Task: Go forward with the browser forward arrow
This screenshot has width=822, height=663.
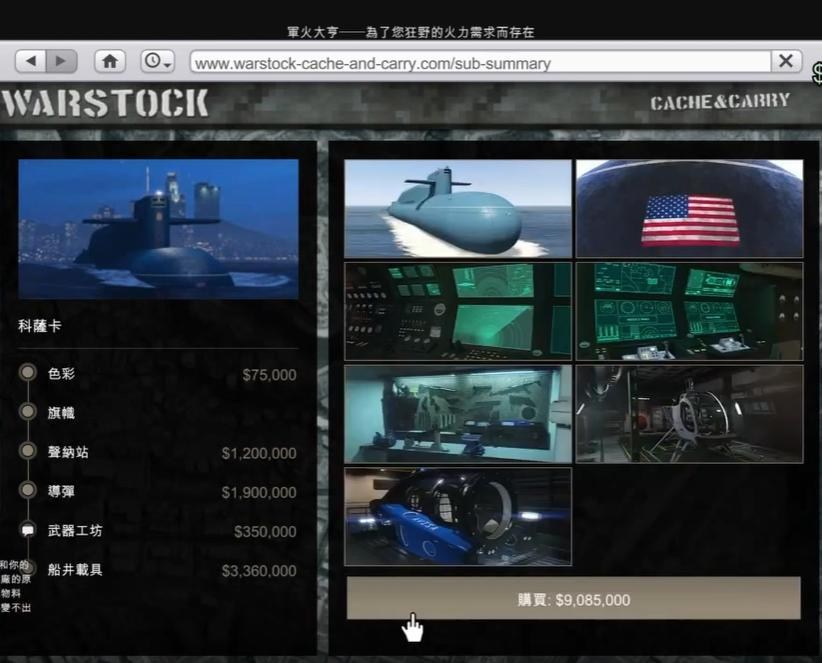Action: 62,61
